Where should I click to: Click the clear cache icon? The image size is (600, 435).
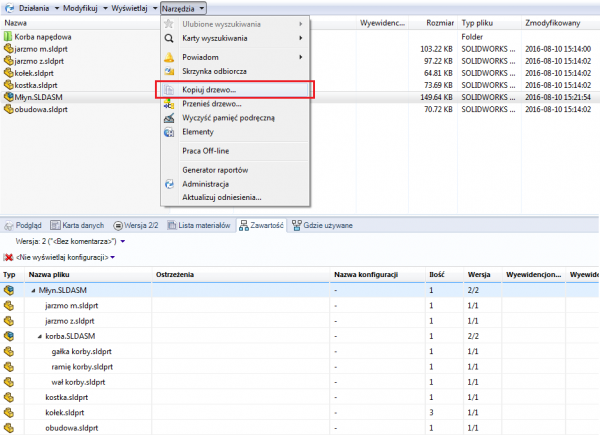coord(169,118)
